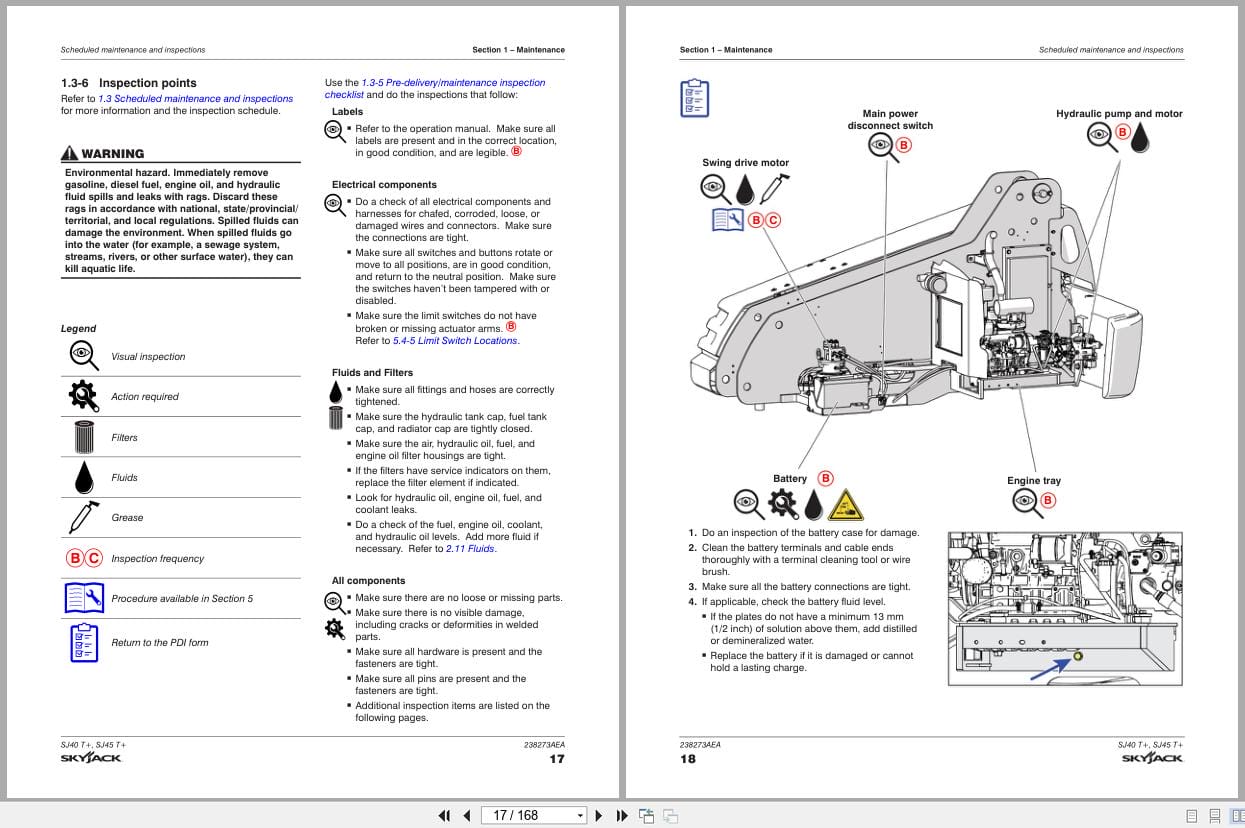Click the Fluids and Filters heading

tap(372, 373)
